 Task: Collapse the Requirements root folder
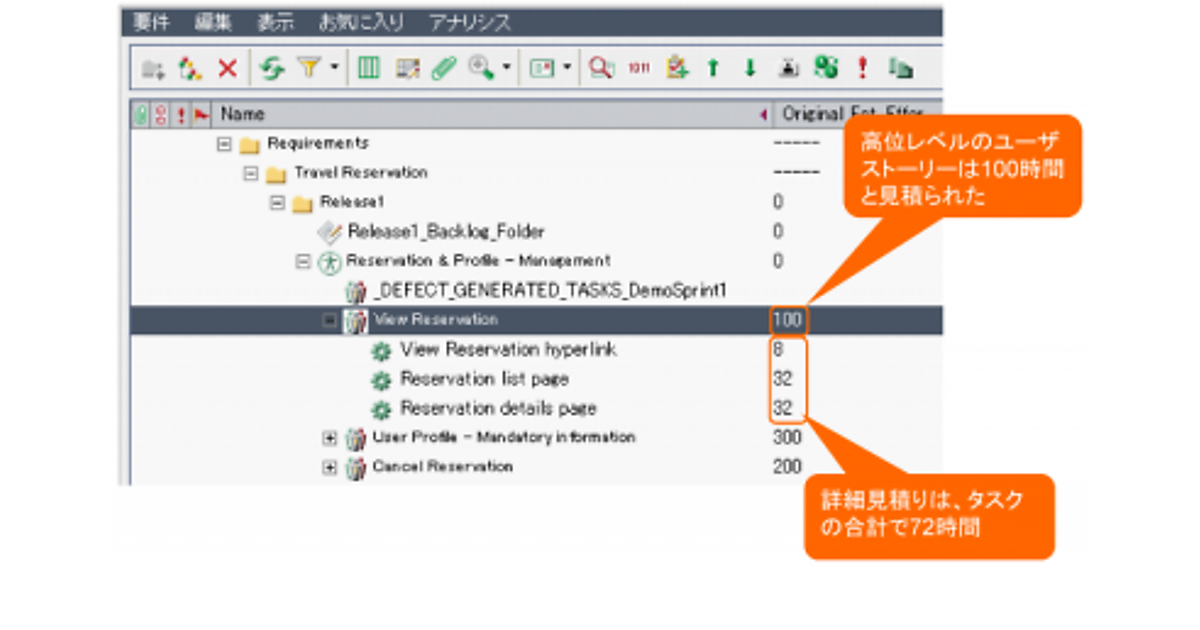click(224, 144)
